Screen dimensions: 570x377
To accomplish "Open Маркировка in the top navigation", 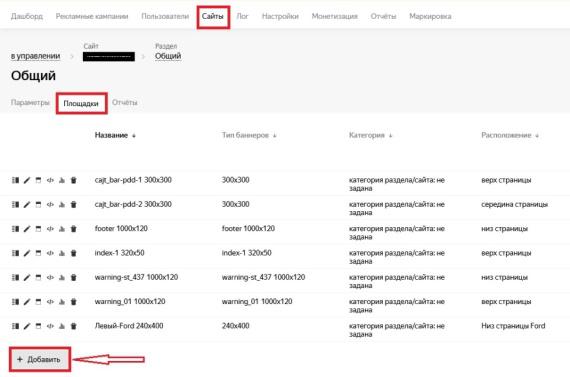I will tap(430, 16).
